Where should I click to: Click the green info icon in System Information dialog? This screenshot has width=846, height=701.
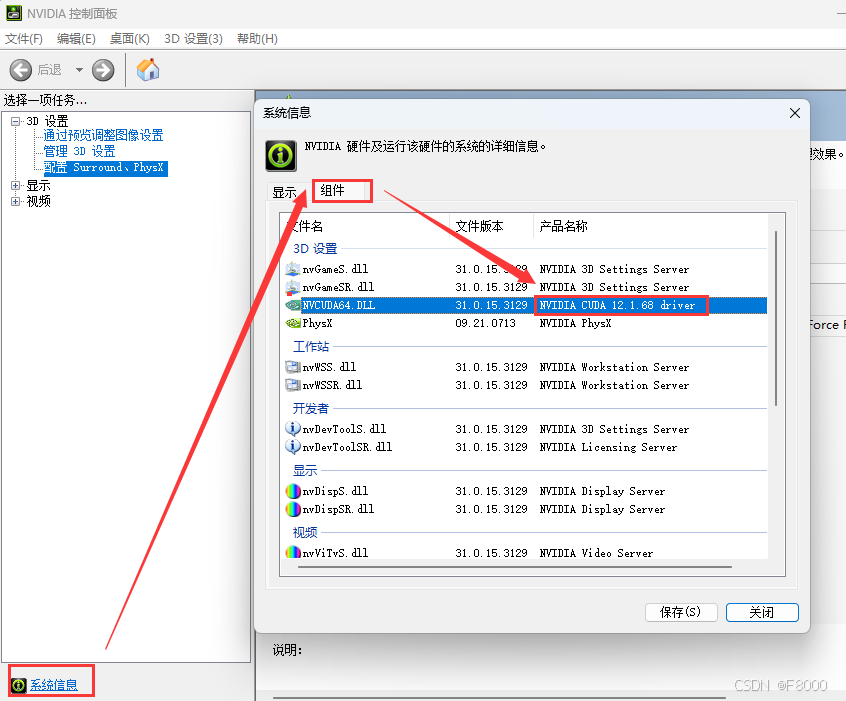coord(281,156)
